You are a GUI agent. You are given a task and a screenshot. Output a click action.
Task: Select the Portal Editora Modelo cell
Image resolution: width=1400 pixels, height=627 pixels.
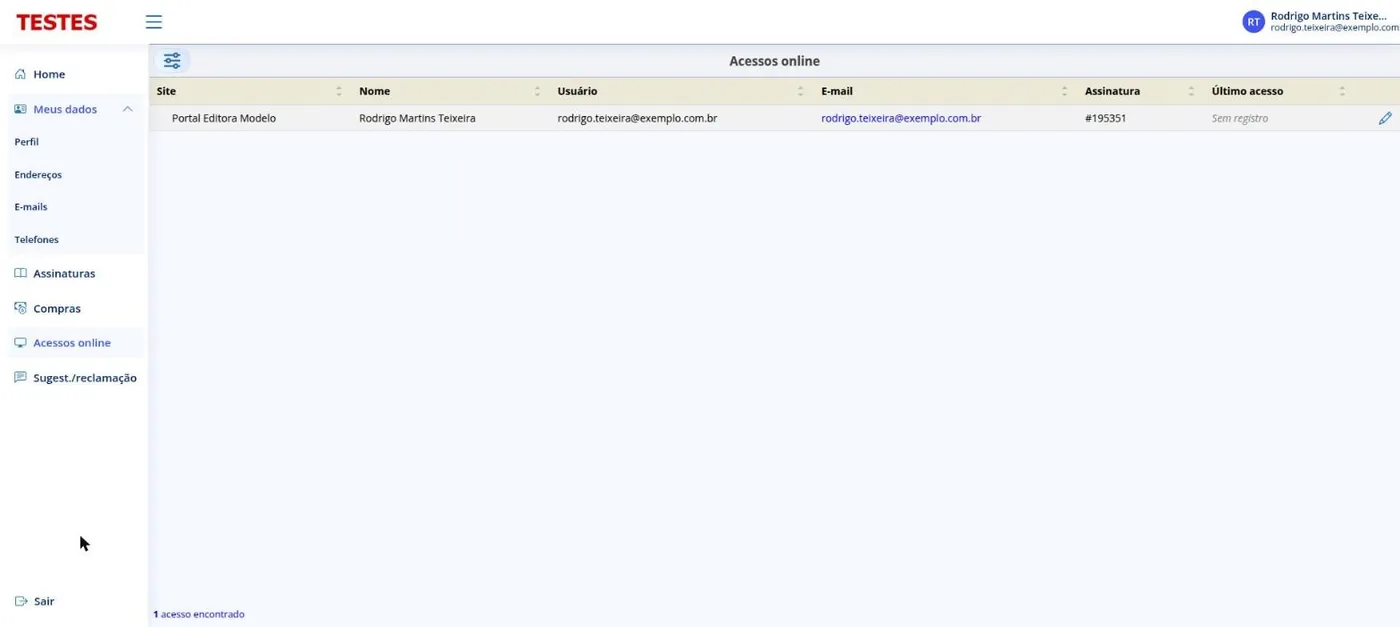click(x=224, y=118)
